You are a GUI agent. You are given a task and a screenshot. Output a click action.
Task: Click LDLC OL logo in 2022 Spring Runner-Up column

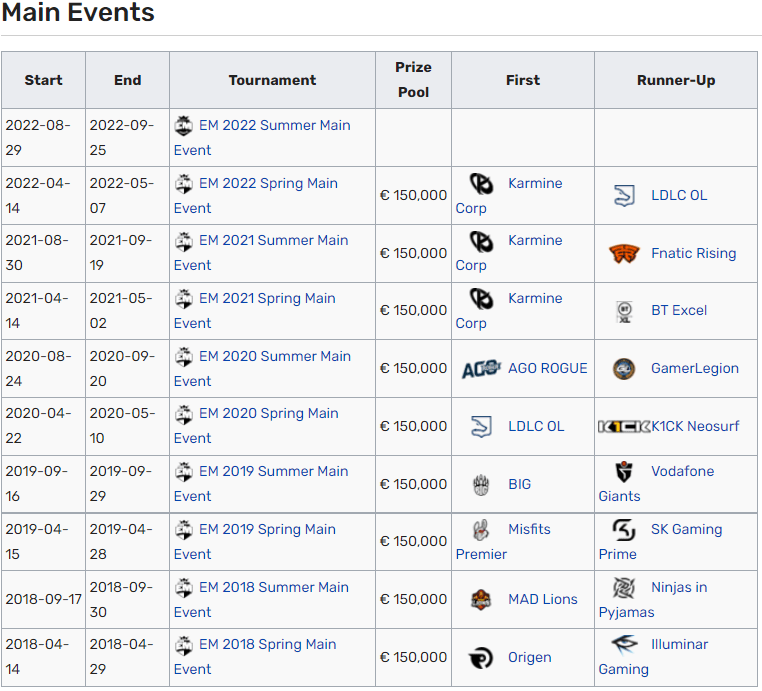[624, 196]
